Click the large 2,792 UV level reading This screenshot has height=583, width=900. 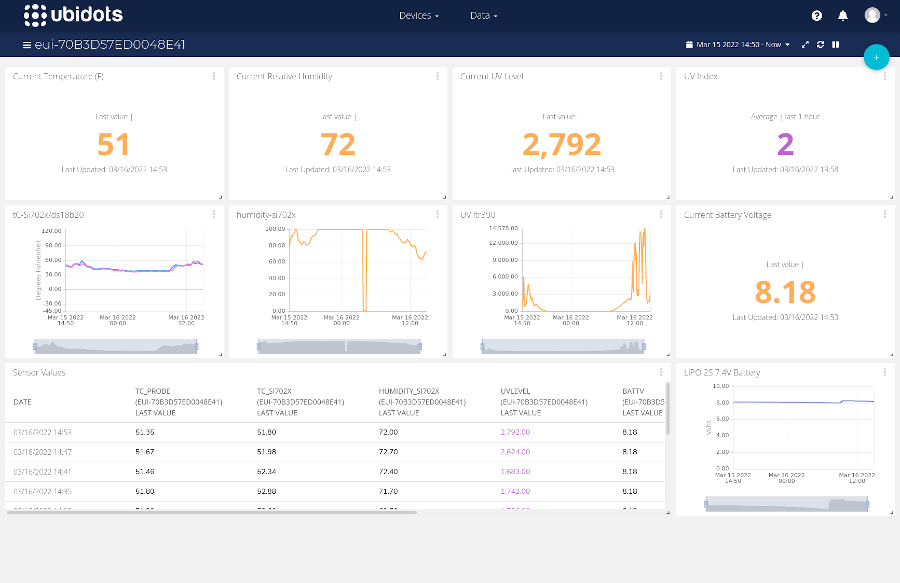point(561,144)
